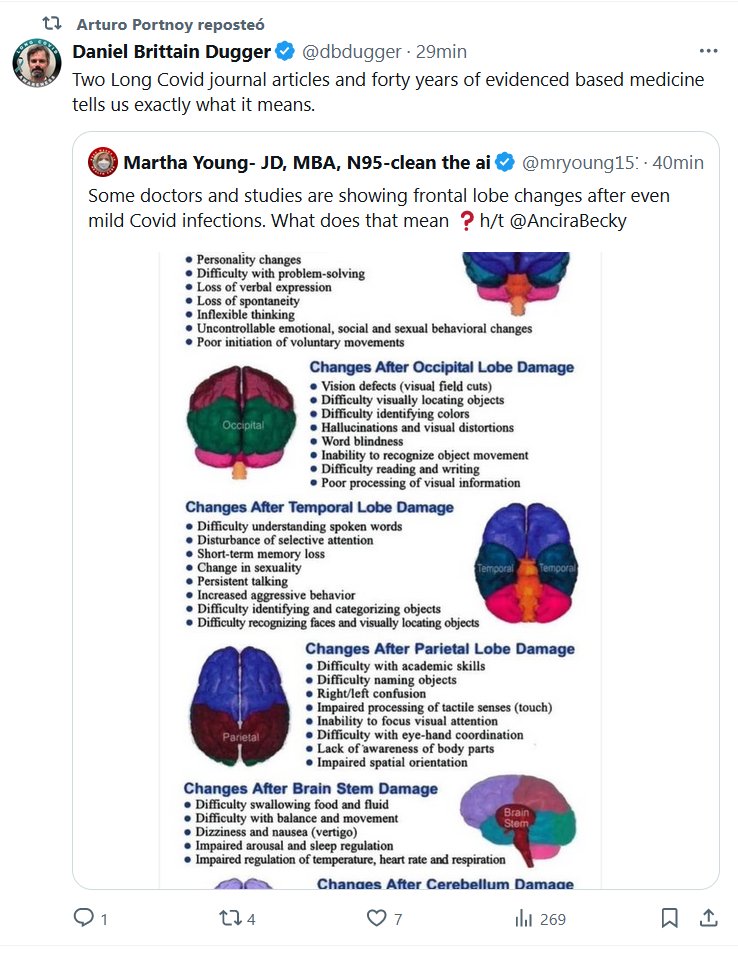
Task: Repost this tweet using retweet icon
Action: (x=227, y=918)
